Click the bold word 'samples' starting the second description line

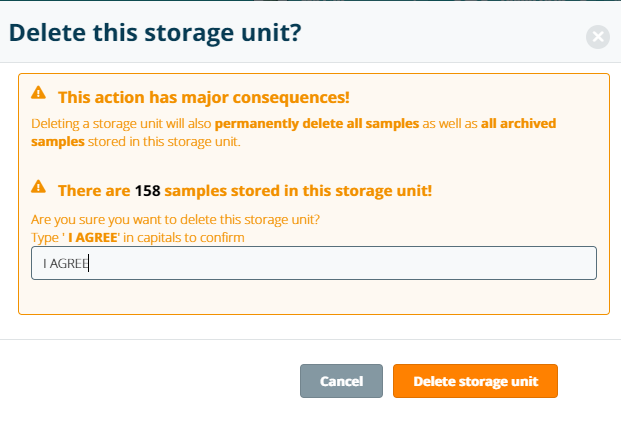click(x=56, y=141)
